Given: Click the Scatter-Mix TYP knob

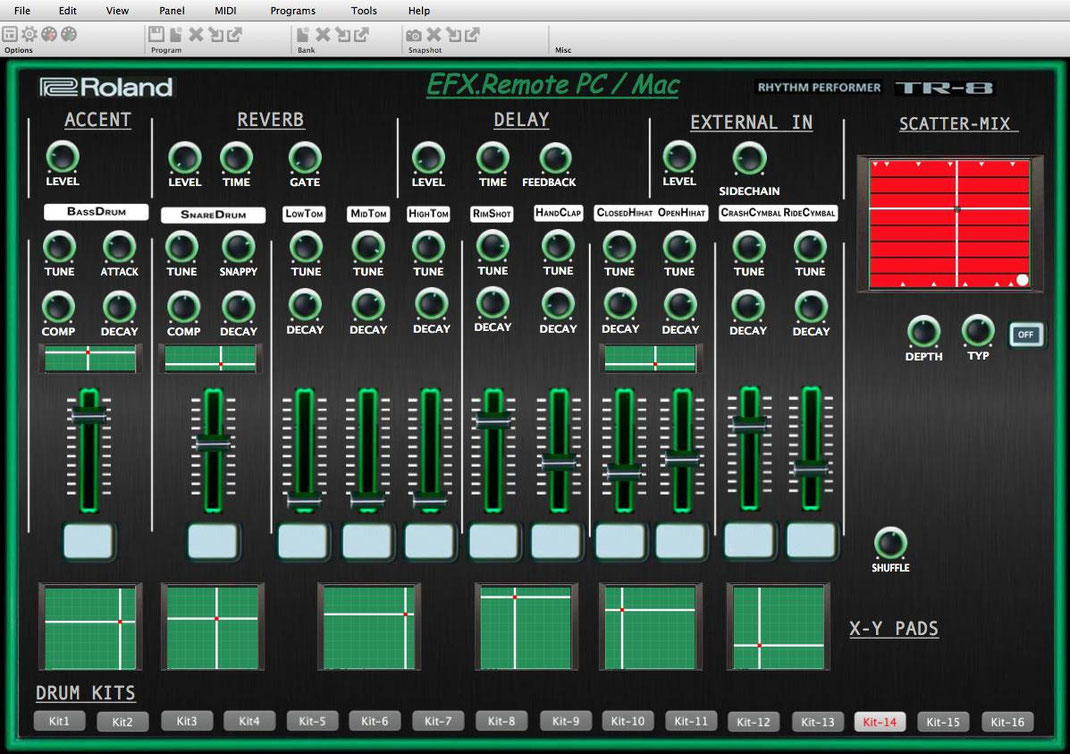Looking at the screenshot, I should [x=978, y=331].
